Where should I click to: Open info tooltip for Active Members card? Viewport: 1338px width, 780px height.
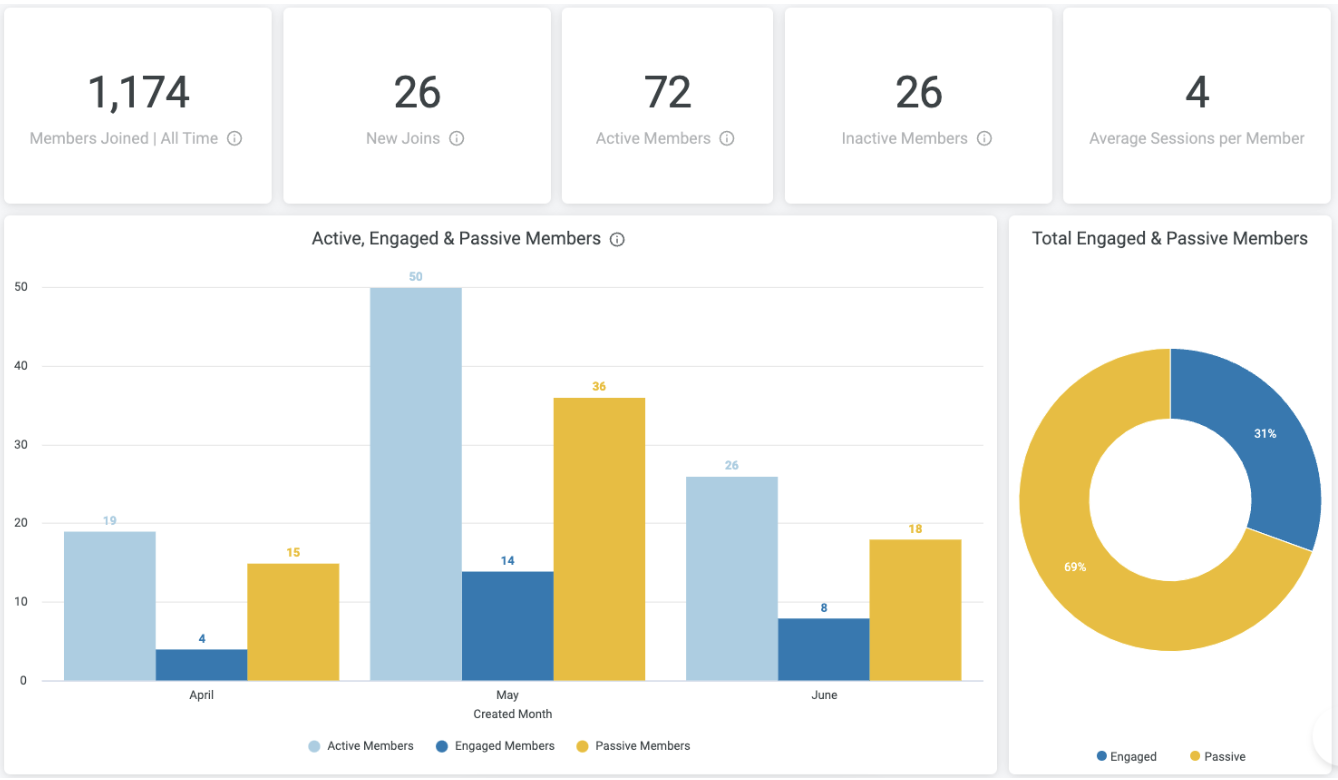point(727,139)
